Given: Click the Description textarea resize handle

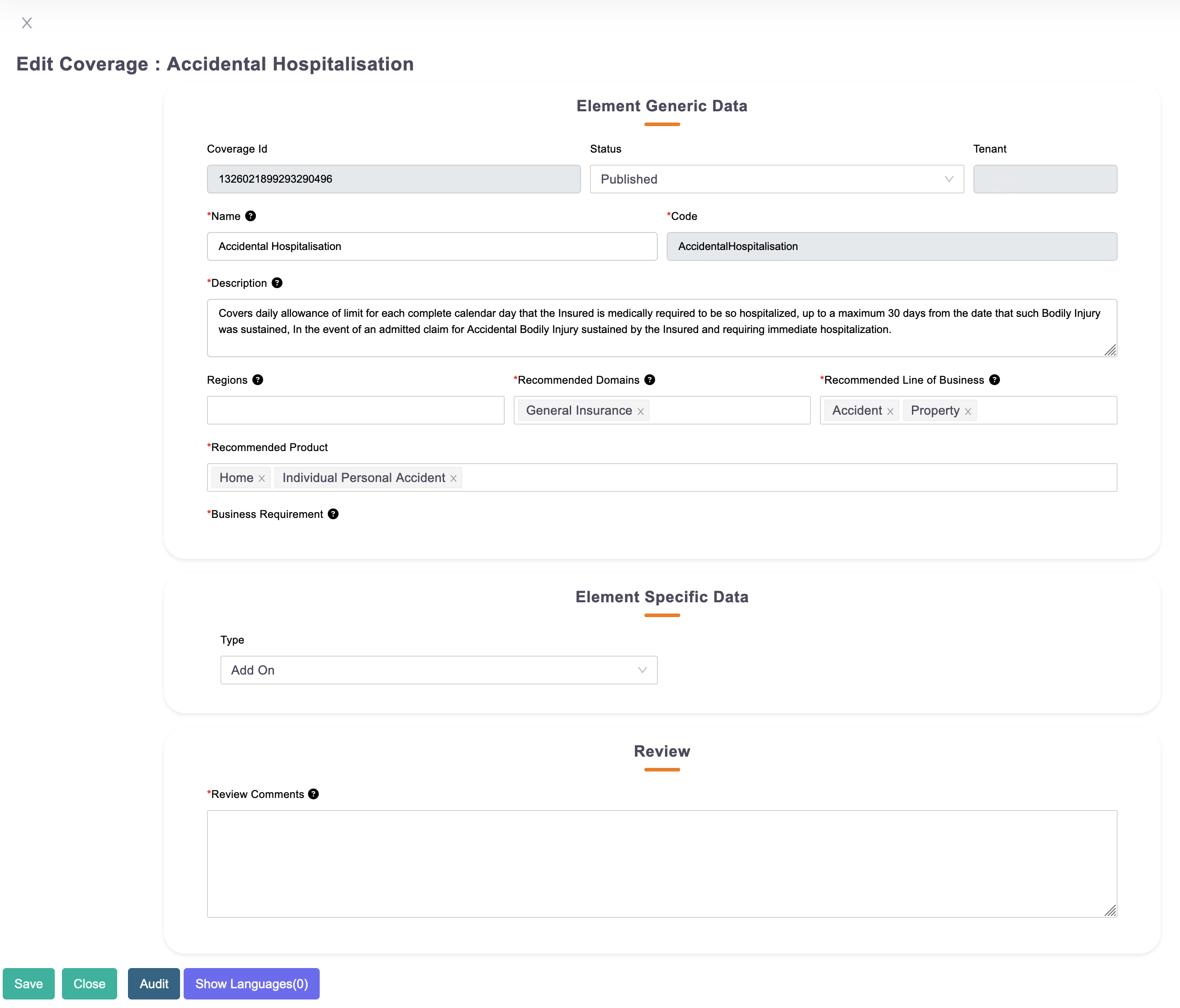Looking at the screenshot, I should [1110, 350].
